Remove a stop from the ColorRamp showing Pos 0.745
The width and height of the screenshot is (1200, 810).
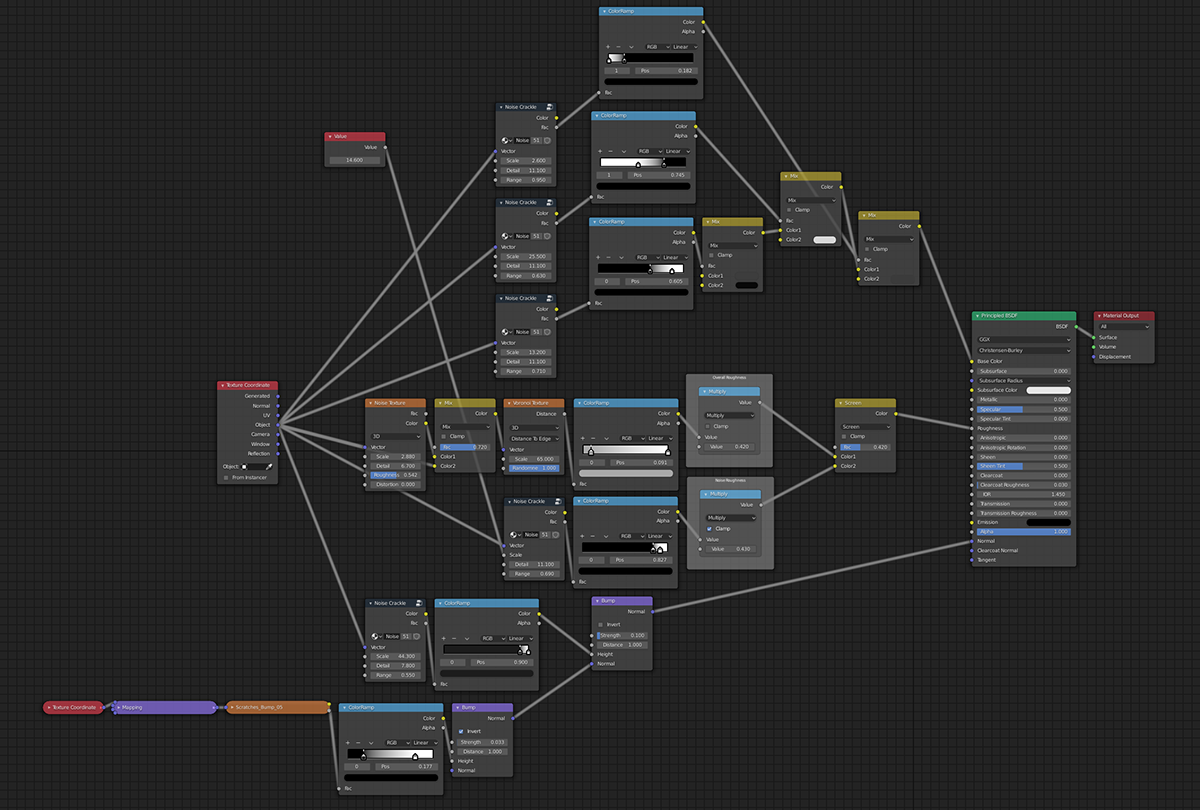(612, 152)
